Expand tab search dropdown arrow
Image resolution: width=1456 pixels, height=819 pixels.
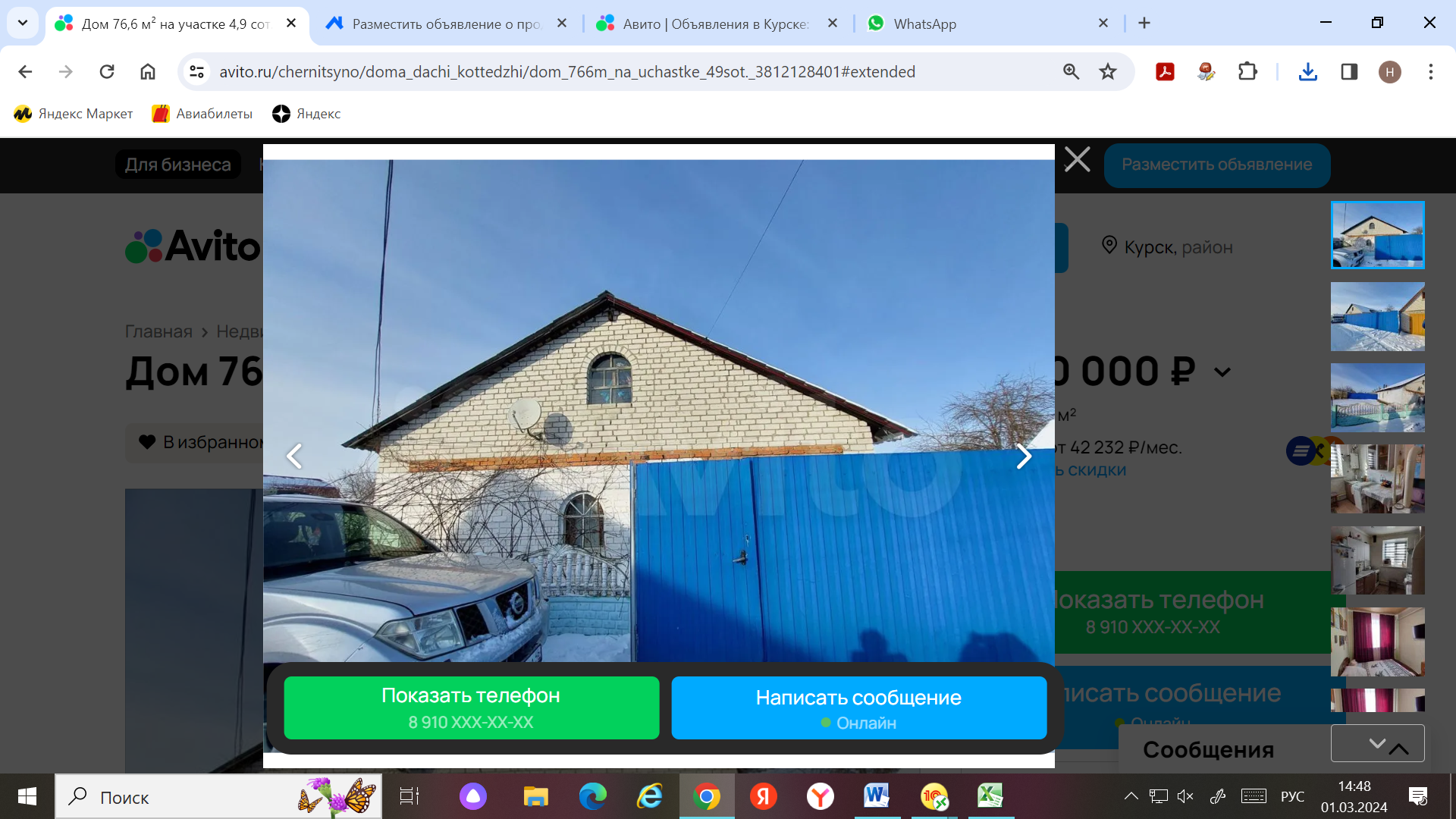[23, 23]
